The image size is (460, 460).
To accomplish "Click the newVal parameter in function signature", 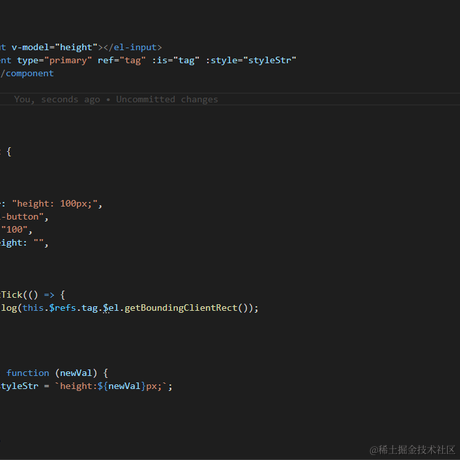I will click(76, 373).
